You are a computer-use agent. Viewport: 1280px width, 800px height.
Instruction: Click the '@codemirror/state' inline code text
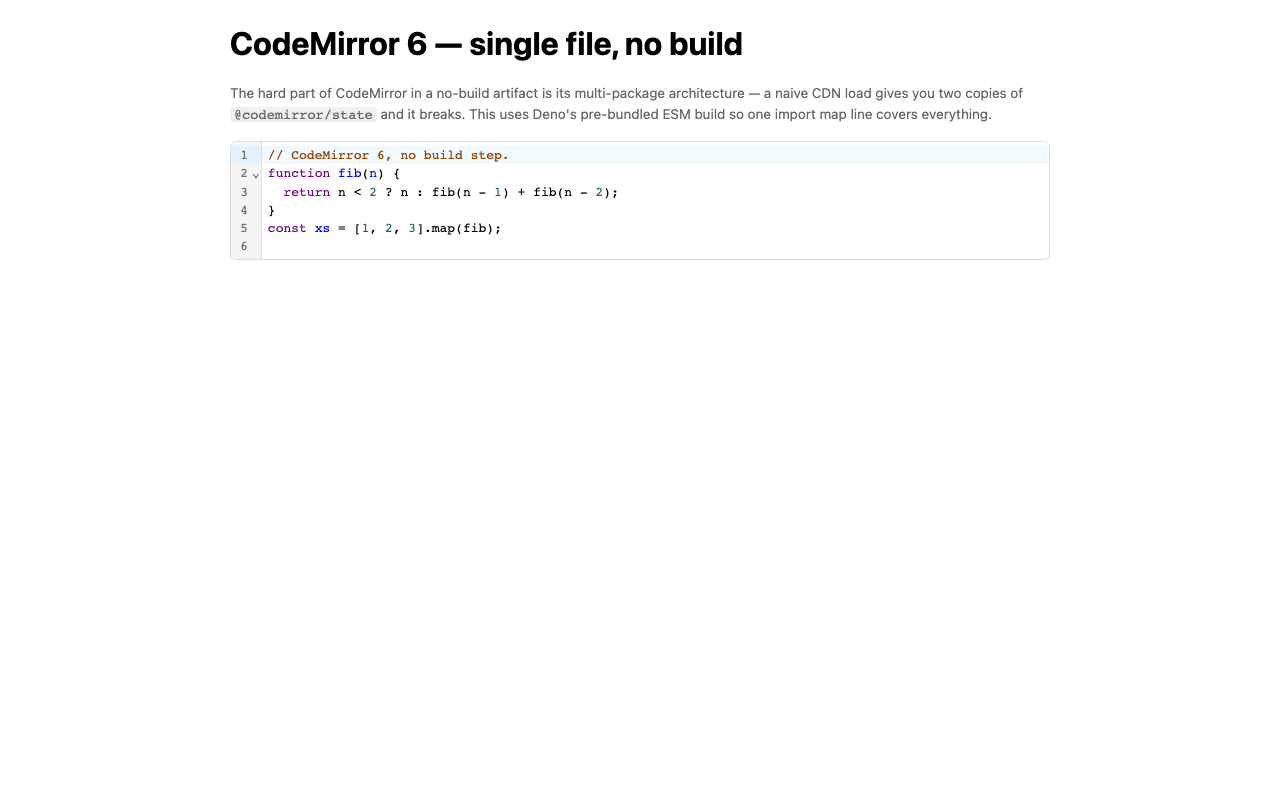click(304, 115)
